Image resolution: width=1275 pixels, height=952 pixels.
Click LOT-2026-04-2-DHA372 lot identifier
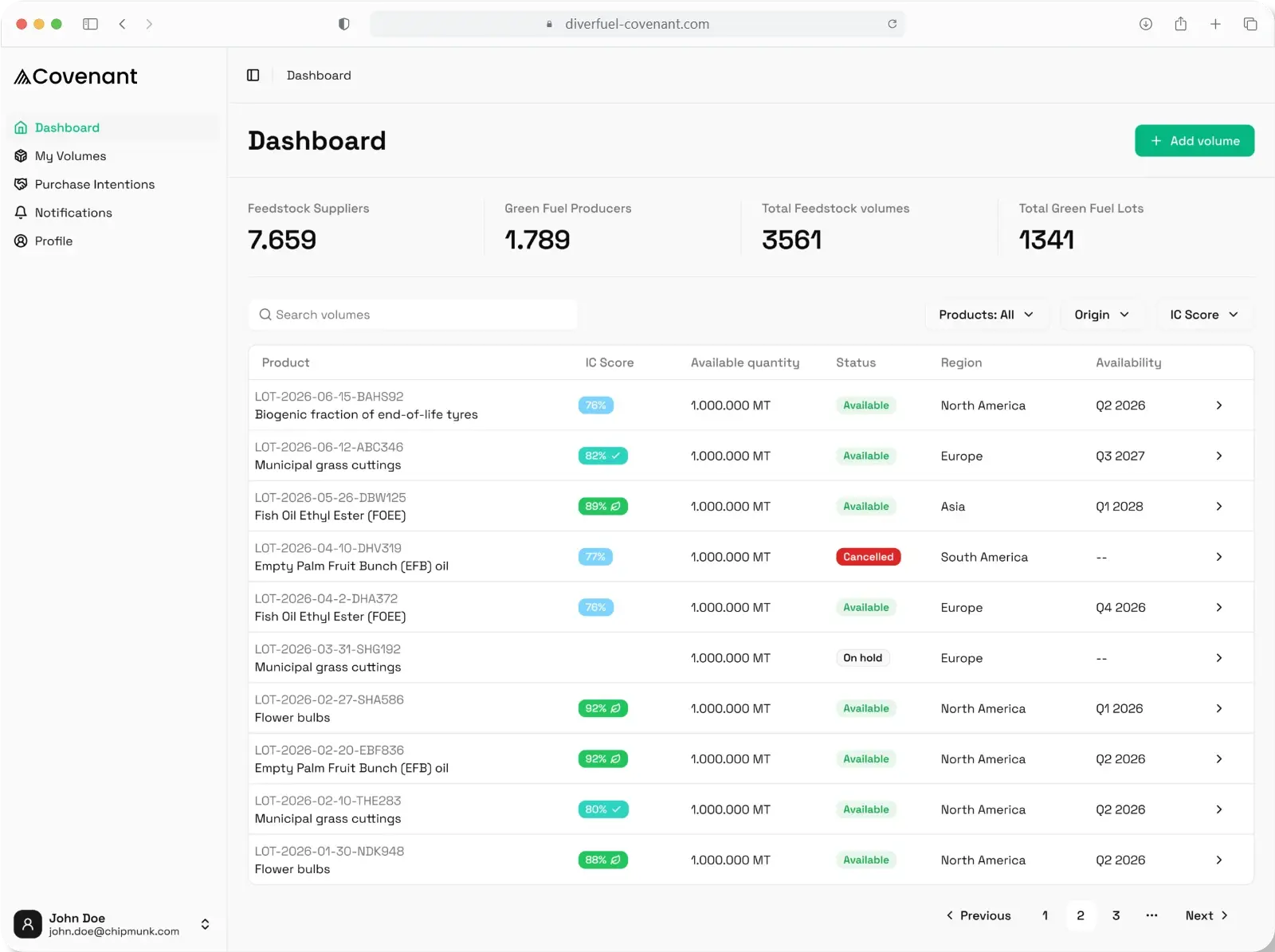(x=326, y=598)
